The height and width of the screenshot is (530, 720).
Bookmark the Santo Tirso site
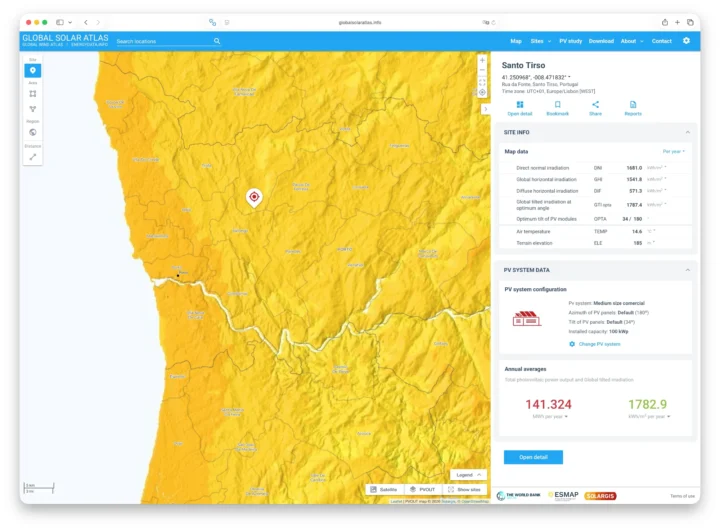557,108
